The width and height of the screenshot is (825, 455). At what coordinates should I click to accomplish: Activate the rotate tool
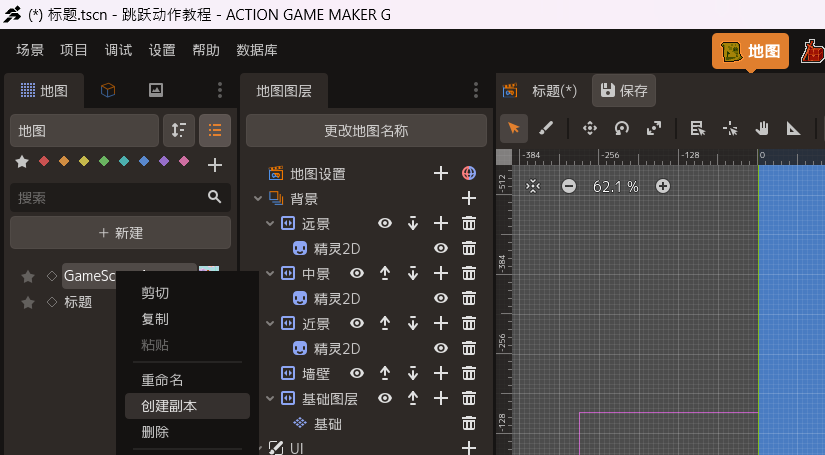coord(622,128)
